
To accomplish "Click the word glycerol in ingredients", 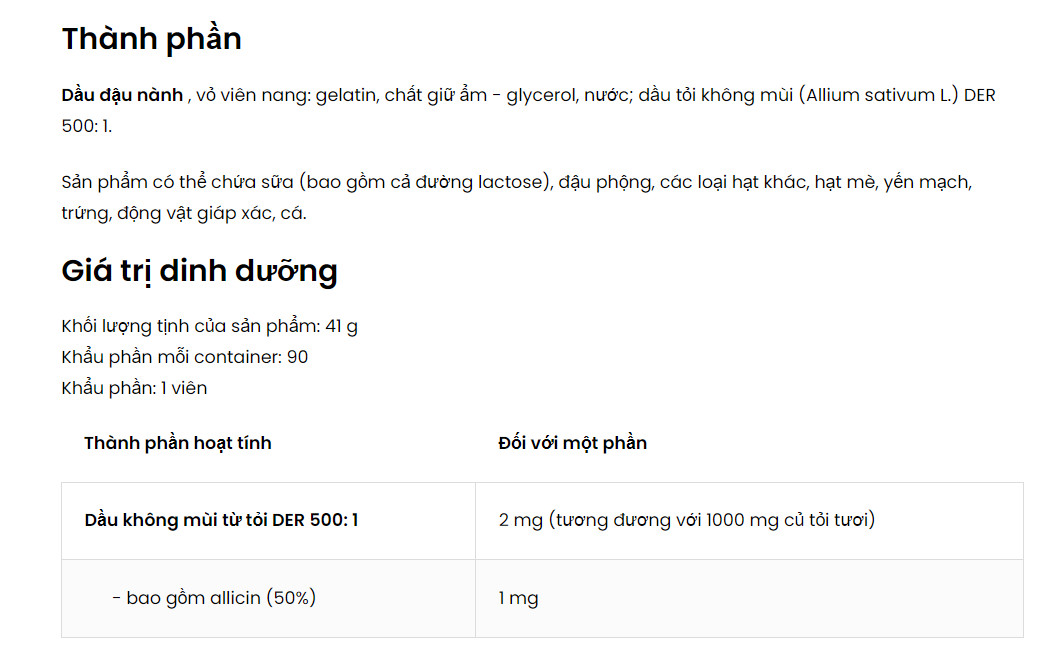I will (x=540, y=95).
